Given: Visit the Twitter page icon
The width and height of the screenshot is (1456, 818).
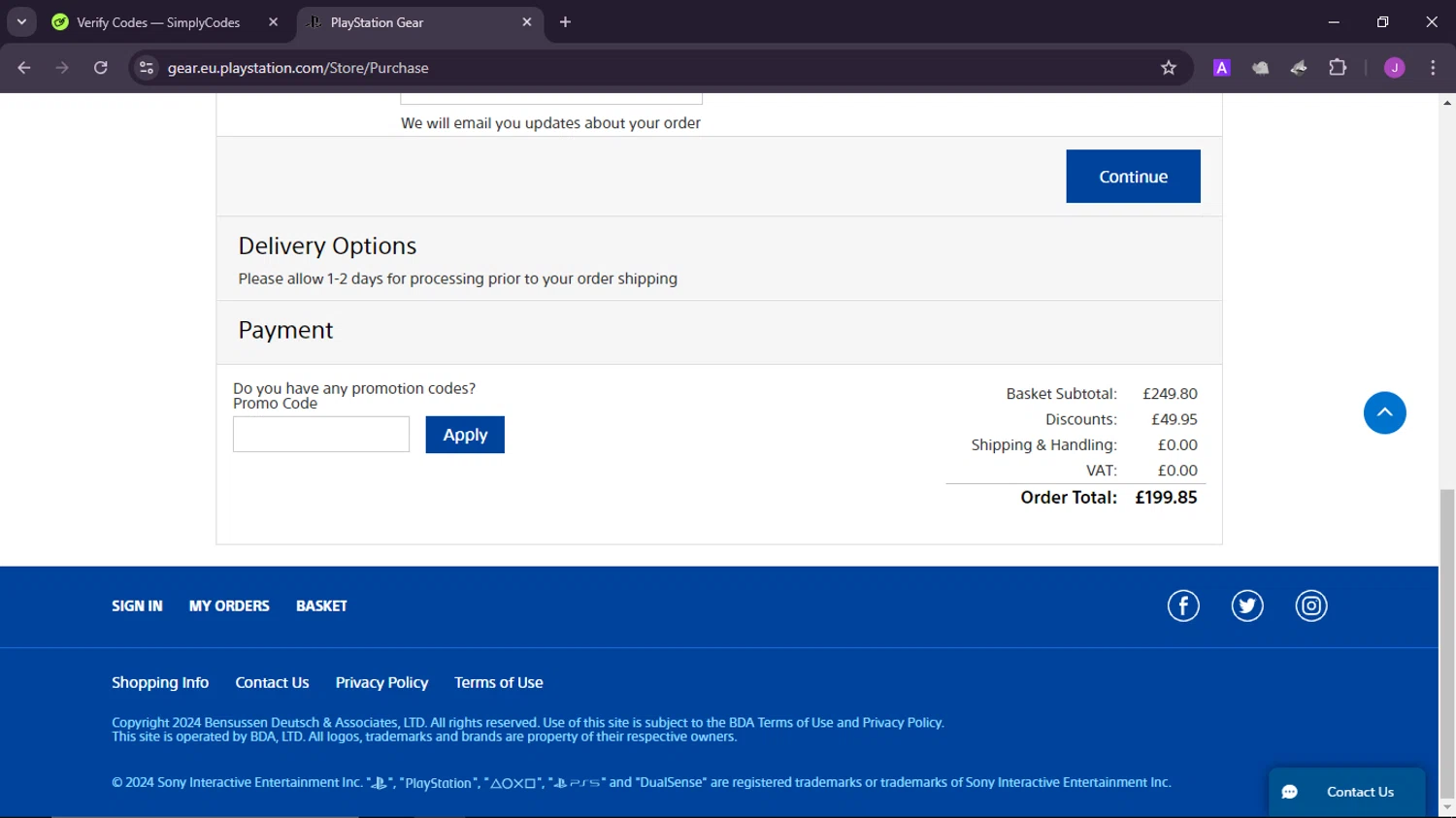Looking at the screenshot, I should click(1247, 605).
